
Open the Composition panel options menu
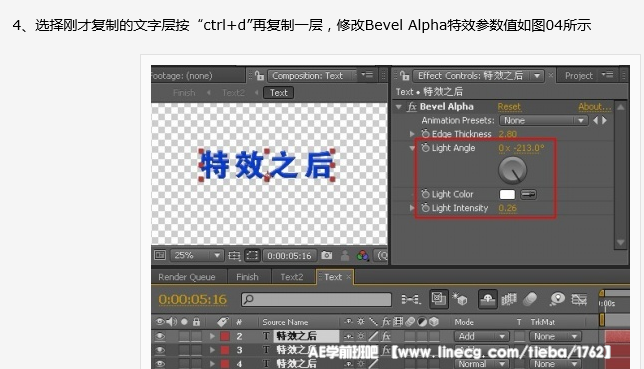click(367, 75)
